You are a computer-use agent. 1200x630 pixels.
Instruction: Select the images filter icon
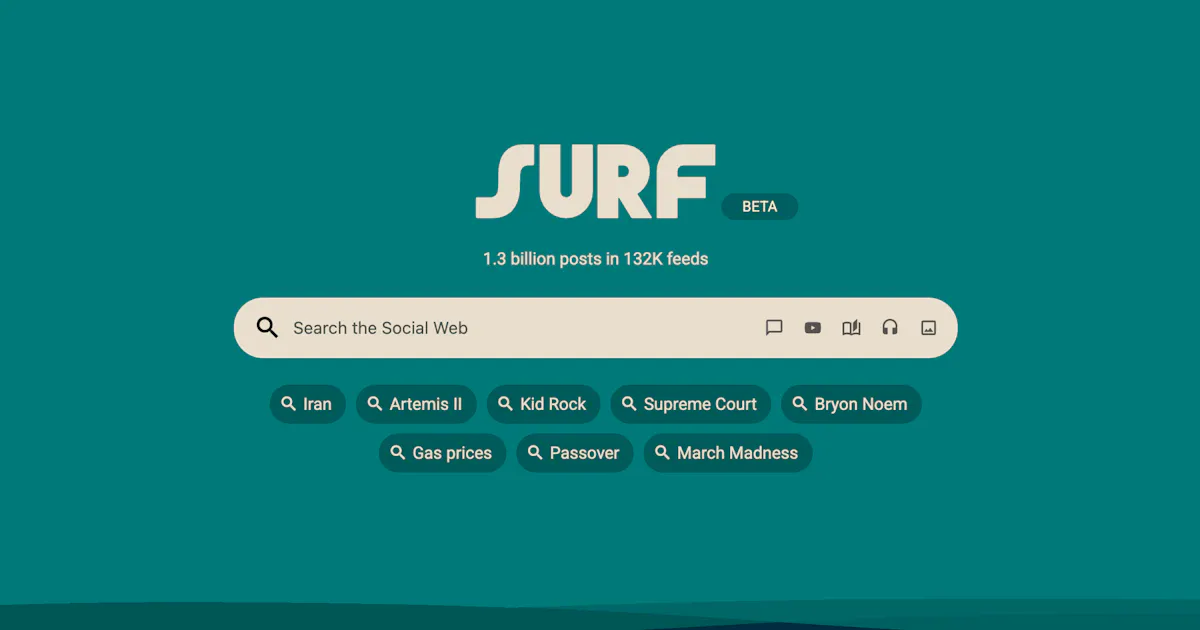coord(929,328)
